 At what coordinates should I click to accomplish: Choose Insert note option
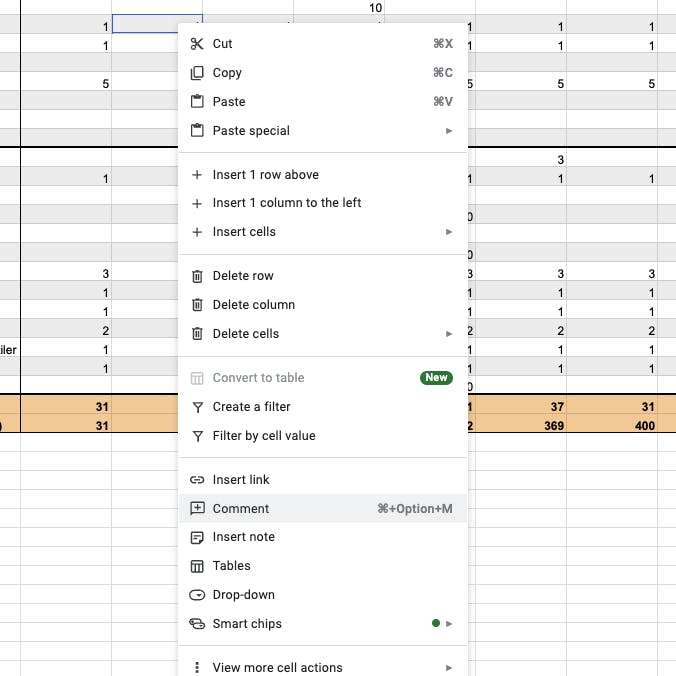pyautogui.click(x=243, y=537)
